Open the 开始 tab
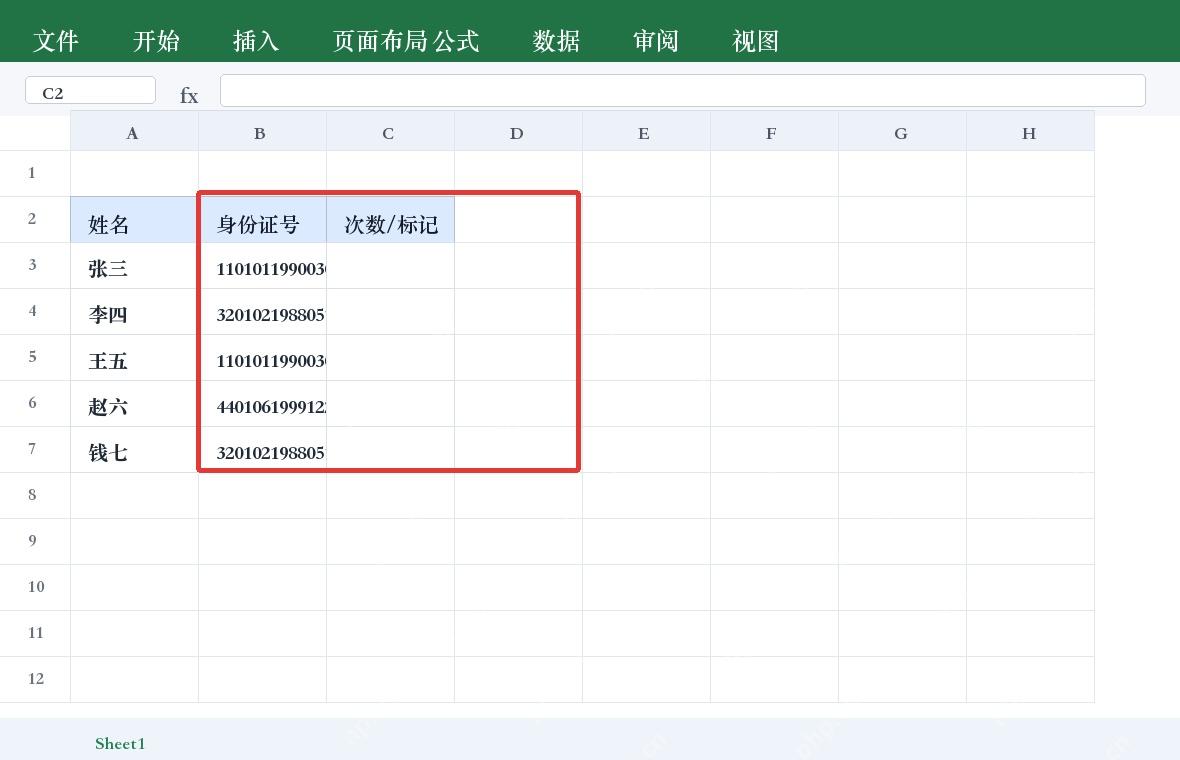The image size is (1180, 760). tap(156, 41)
